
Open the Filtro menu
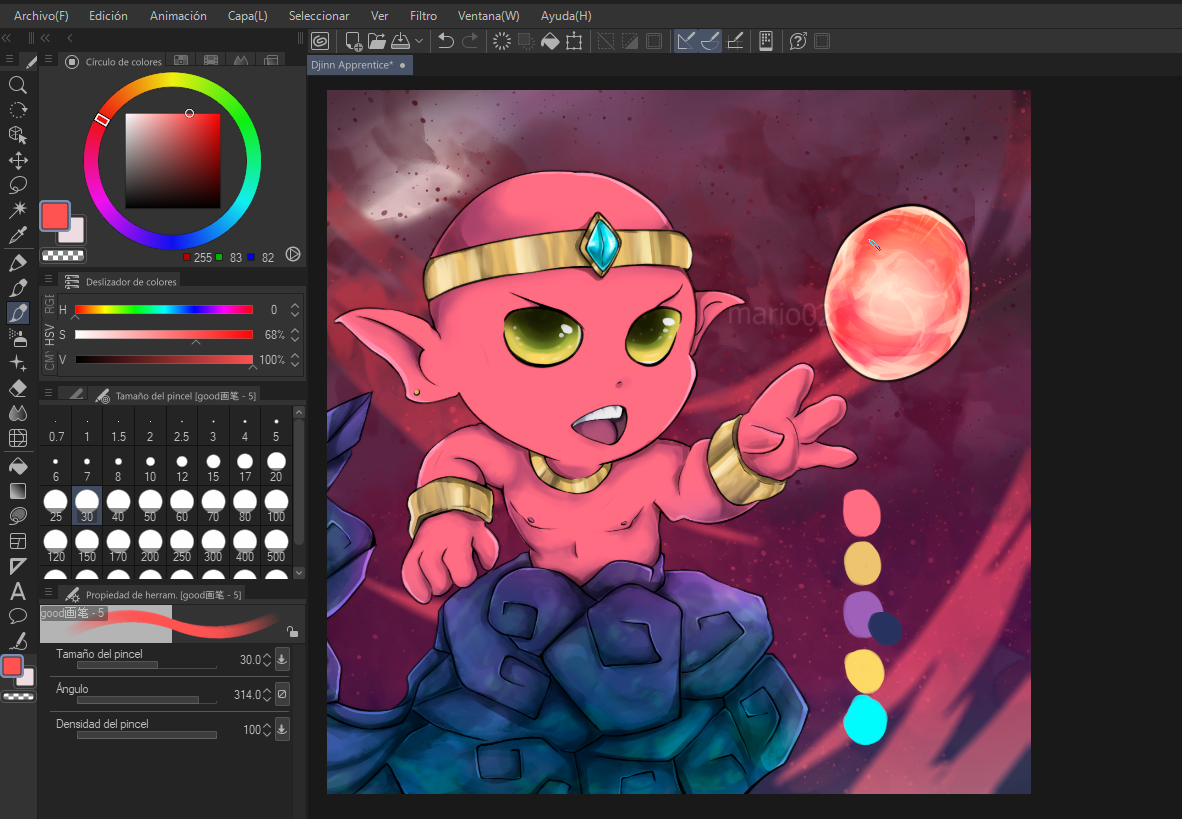click(423, 16)
